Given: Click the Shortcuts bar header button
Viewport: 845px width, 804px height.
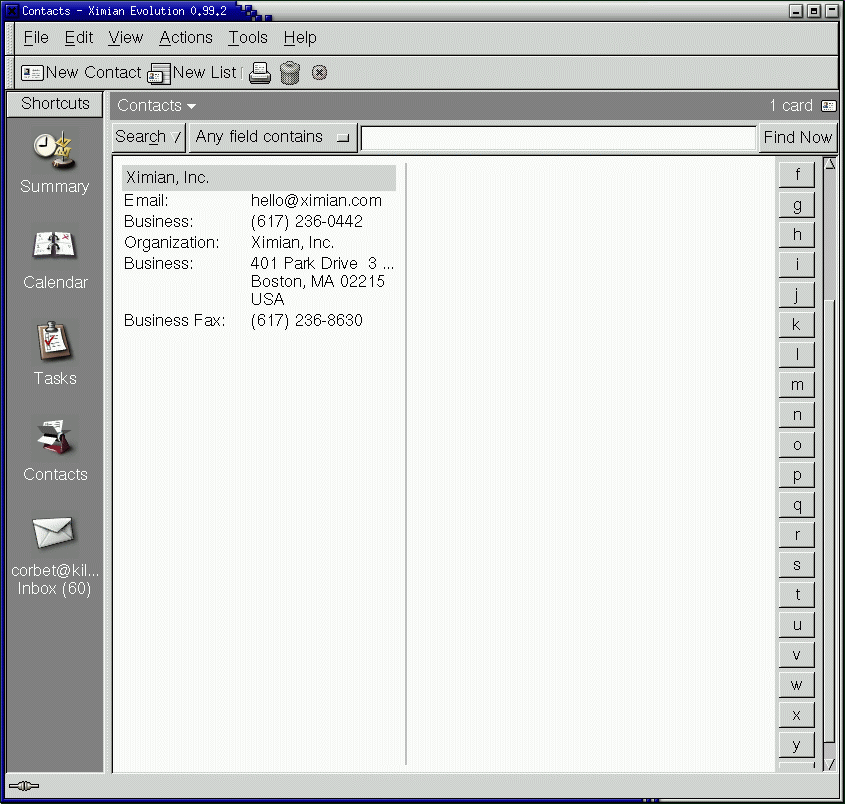Looking at the screenshot, I should (55, 104).
